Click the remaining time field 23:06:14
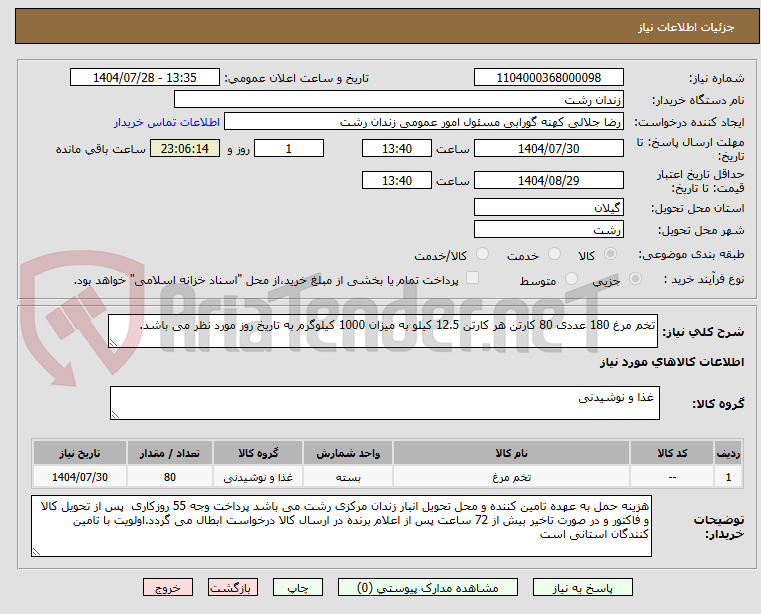This screenshot has height=614, width=761. click(x=185, y=149)
